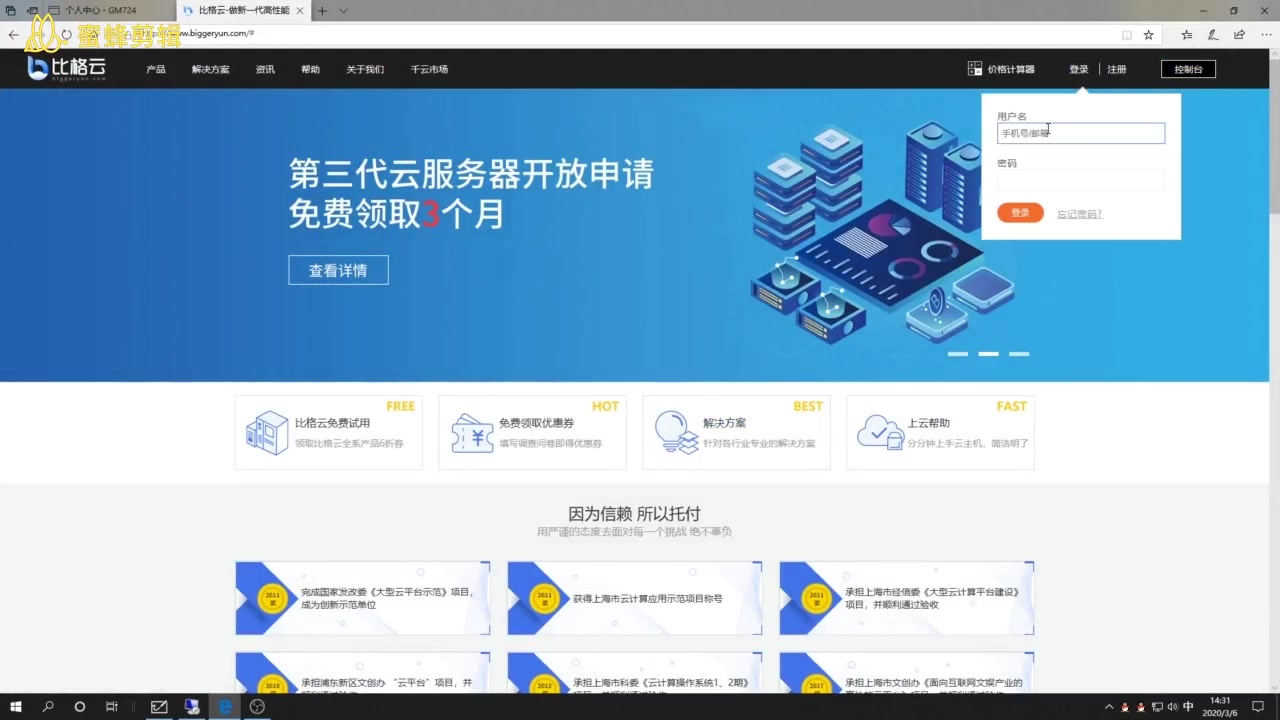Click the 大型云平台示范 achievement card
The image size is (1280, 720).
pyautogui.click(x=363, y=598)
